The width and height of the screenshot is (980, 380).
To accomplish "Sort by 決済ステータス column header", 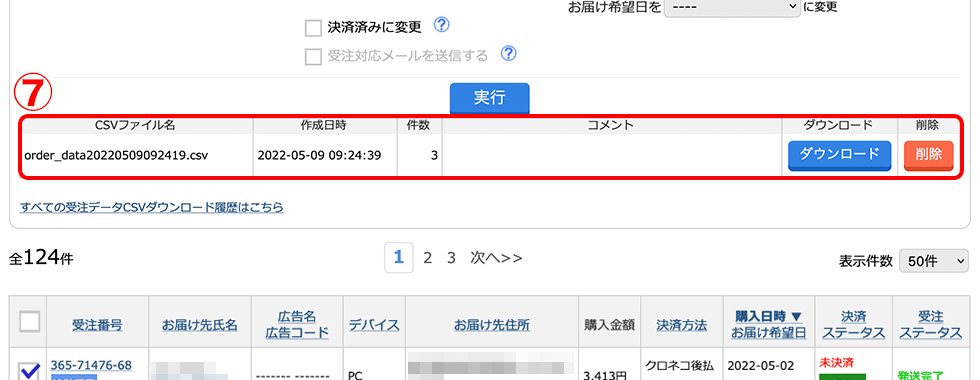I will coord(853,325).
